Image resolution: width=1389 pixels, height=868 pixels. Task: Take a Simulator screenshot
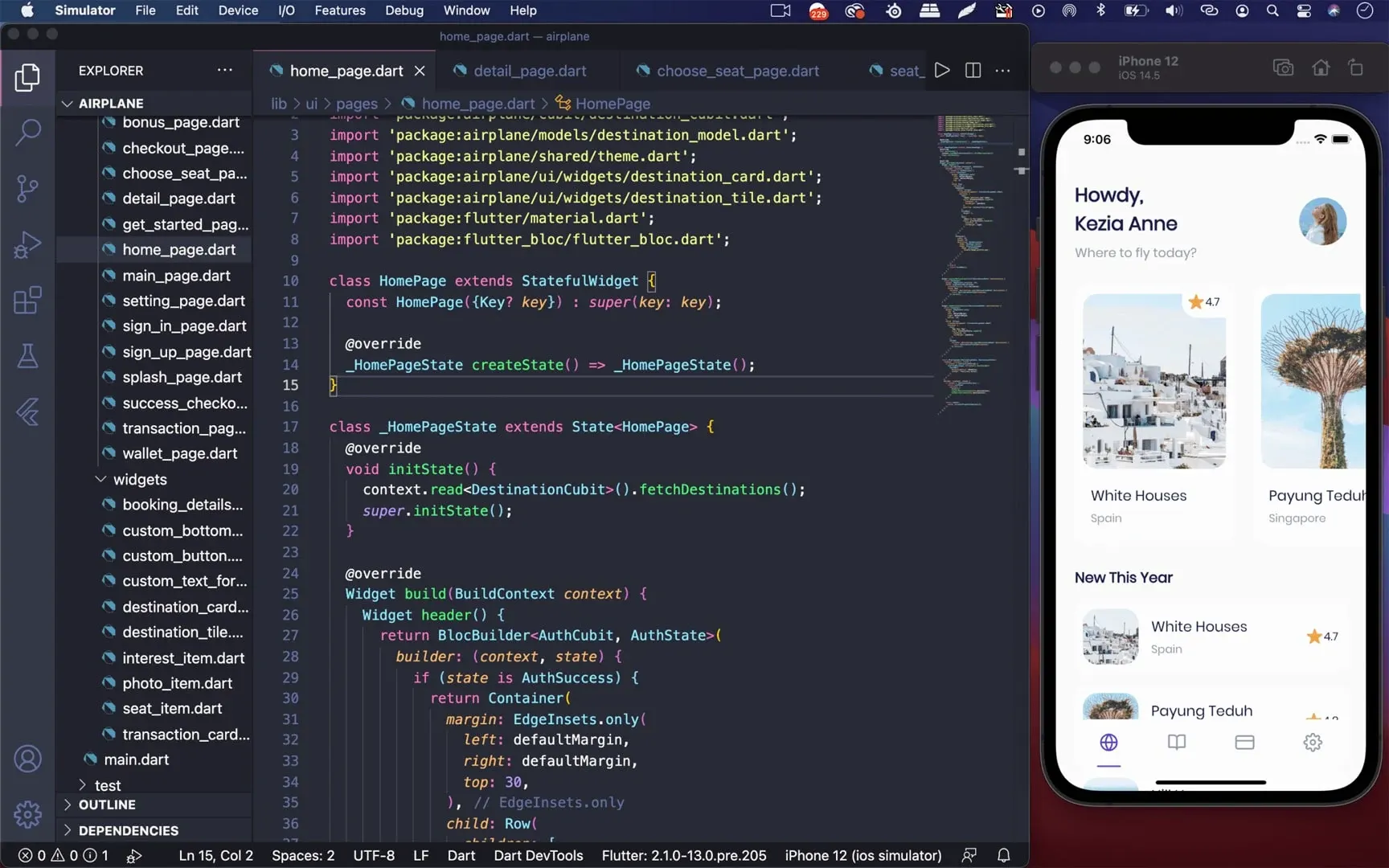click(1283, 68)
